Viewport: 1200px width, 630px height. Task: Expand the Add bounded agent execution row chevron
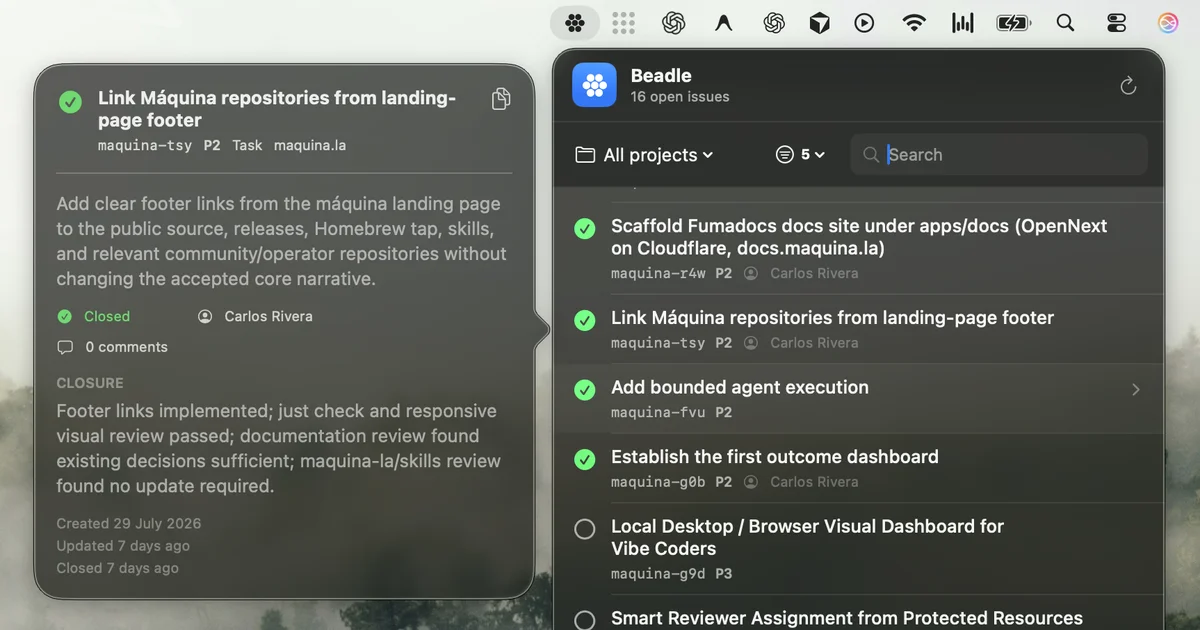(1136, 389)
